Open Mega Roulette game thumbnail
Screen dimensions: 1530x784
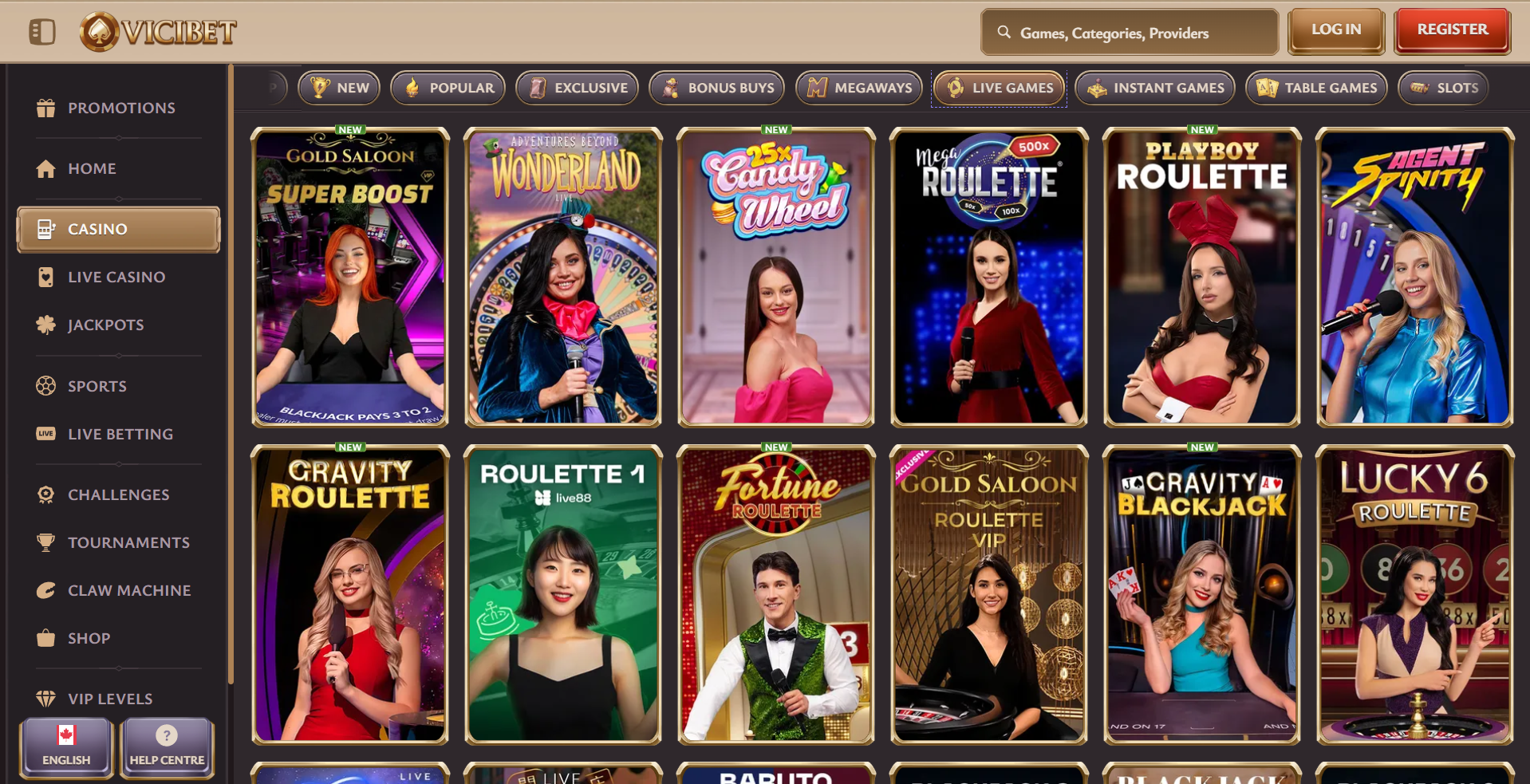coord(989,277)
